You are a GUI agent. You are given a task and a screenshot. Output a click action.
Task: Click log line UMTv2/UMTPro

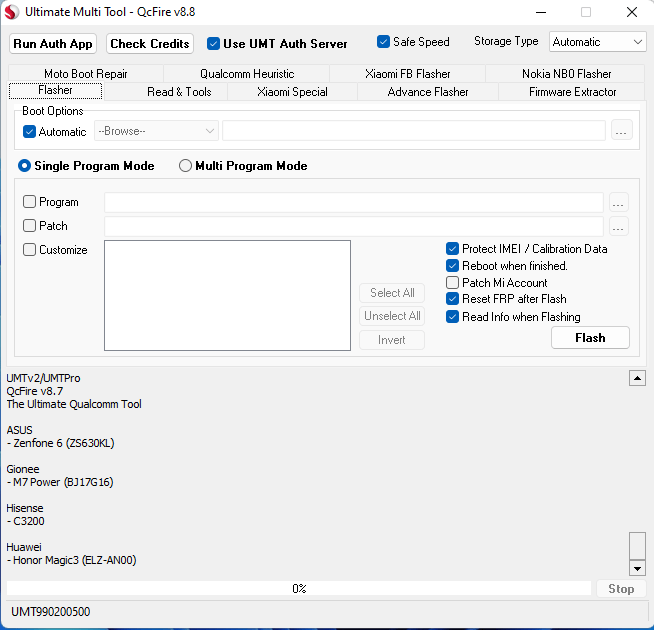click(43, 378)
